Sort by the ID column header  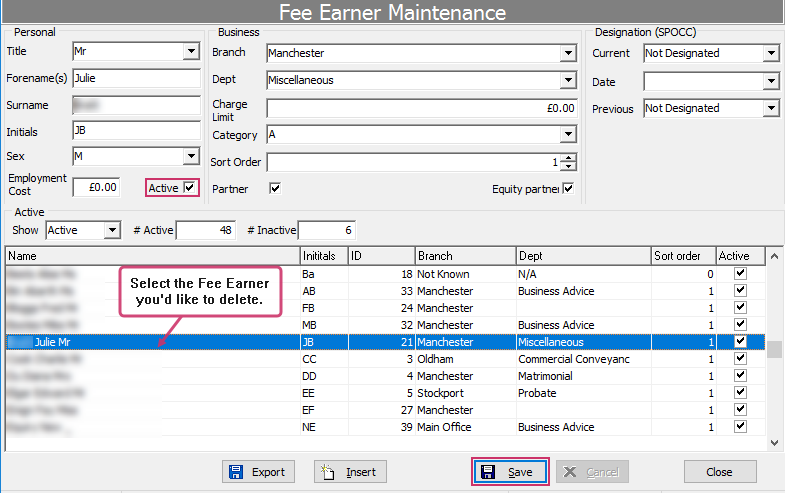pos(381,256)
